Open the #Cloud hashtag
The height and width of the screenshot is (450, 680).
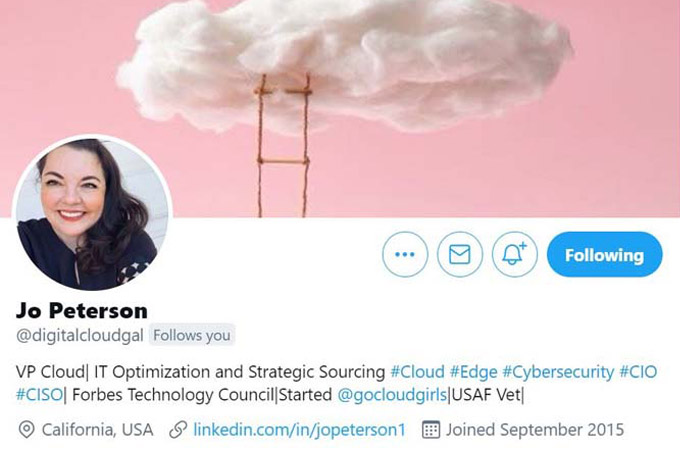(417, 372)
